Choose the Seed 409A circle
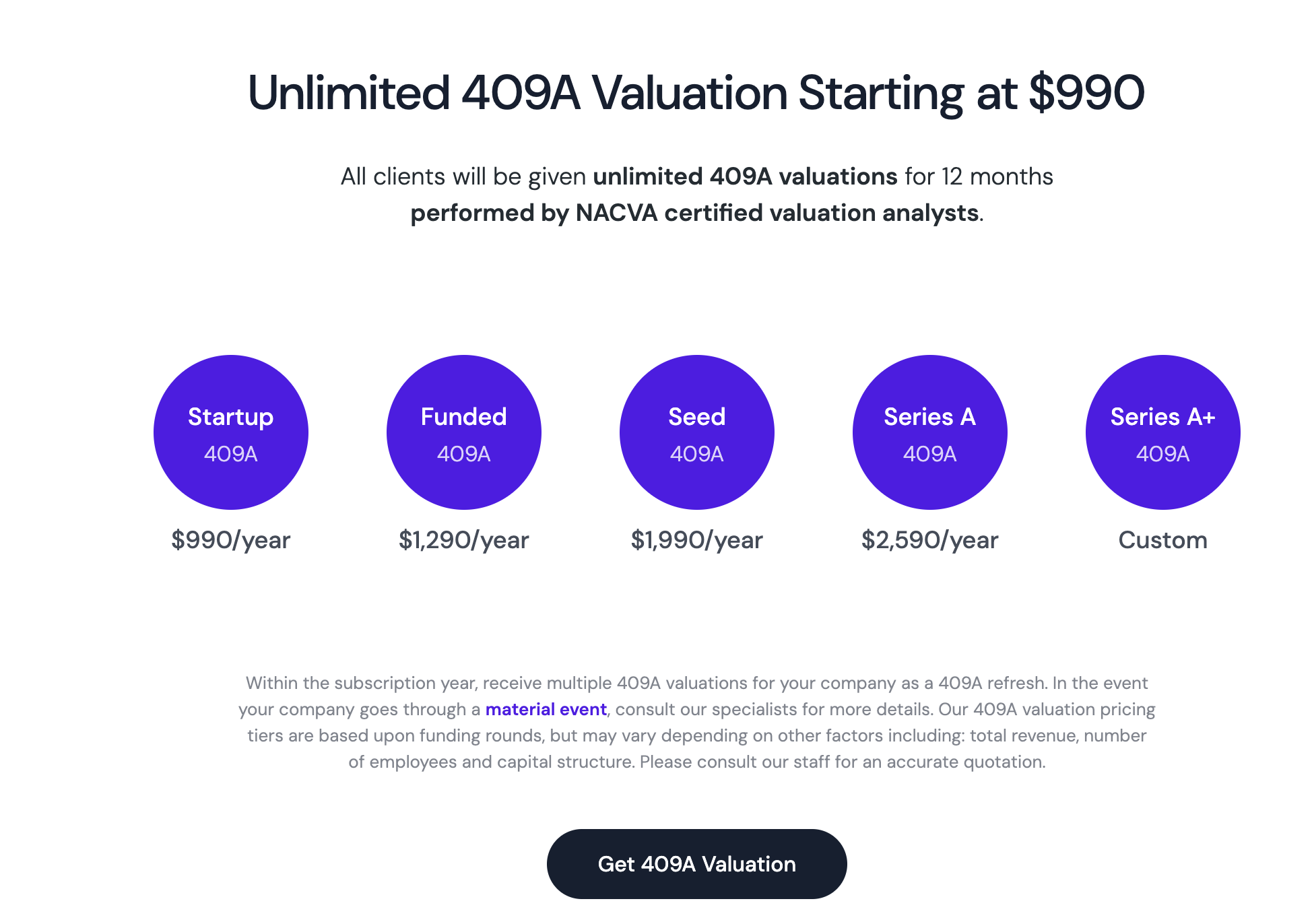Screen dimensions: 1312x924 tap(696, 432)
